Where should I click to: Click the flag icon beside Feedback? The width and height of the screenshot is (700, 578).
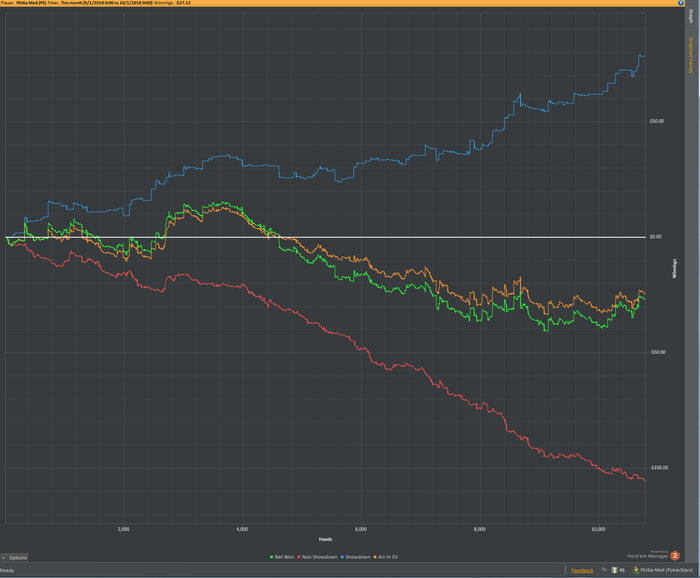click(x=604, y=570)
